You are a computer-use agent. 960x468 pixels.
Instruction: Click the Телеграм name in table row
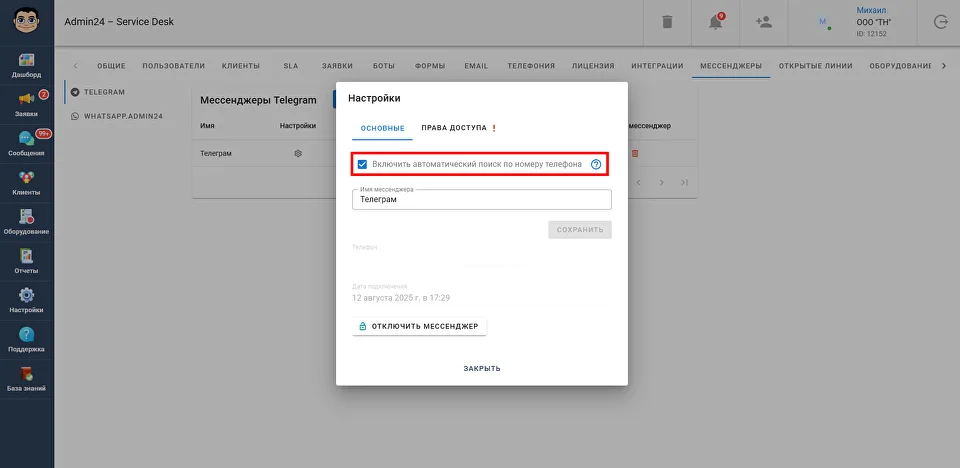coord(216,153)
